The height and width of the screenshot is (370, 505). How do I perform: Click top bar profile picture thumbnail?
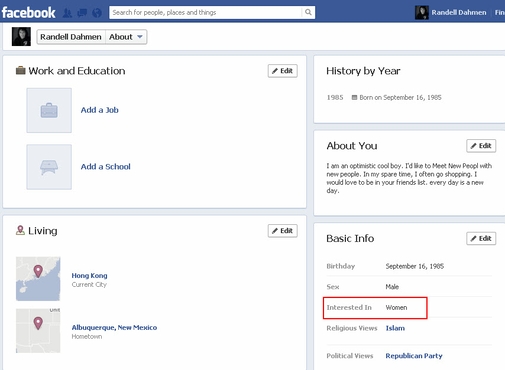point(422,13)
